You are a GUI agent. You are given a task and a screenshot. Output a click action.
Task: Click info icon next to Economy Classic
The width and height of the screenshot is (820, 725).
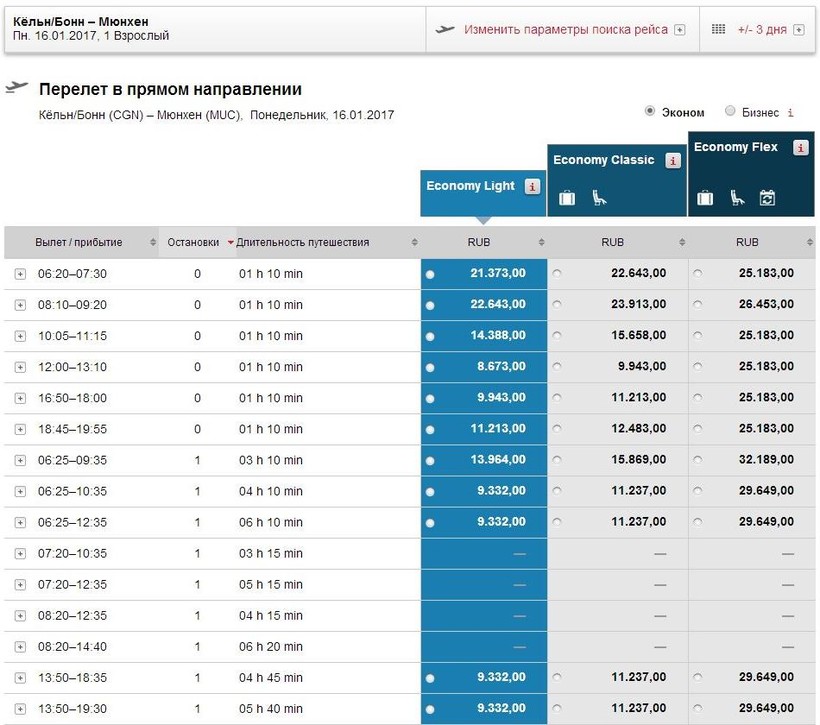673,160
